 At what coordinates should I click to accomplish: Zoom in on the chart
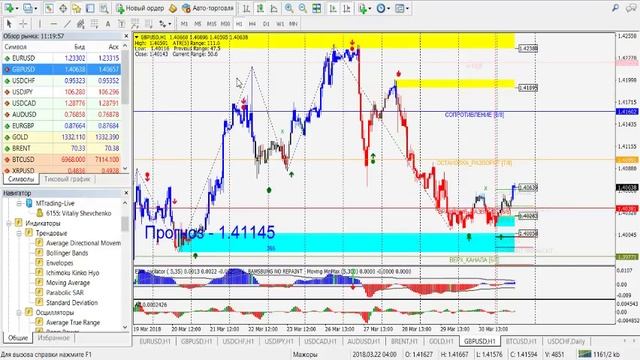click(x=289, y=8)
